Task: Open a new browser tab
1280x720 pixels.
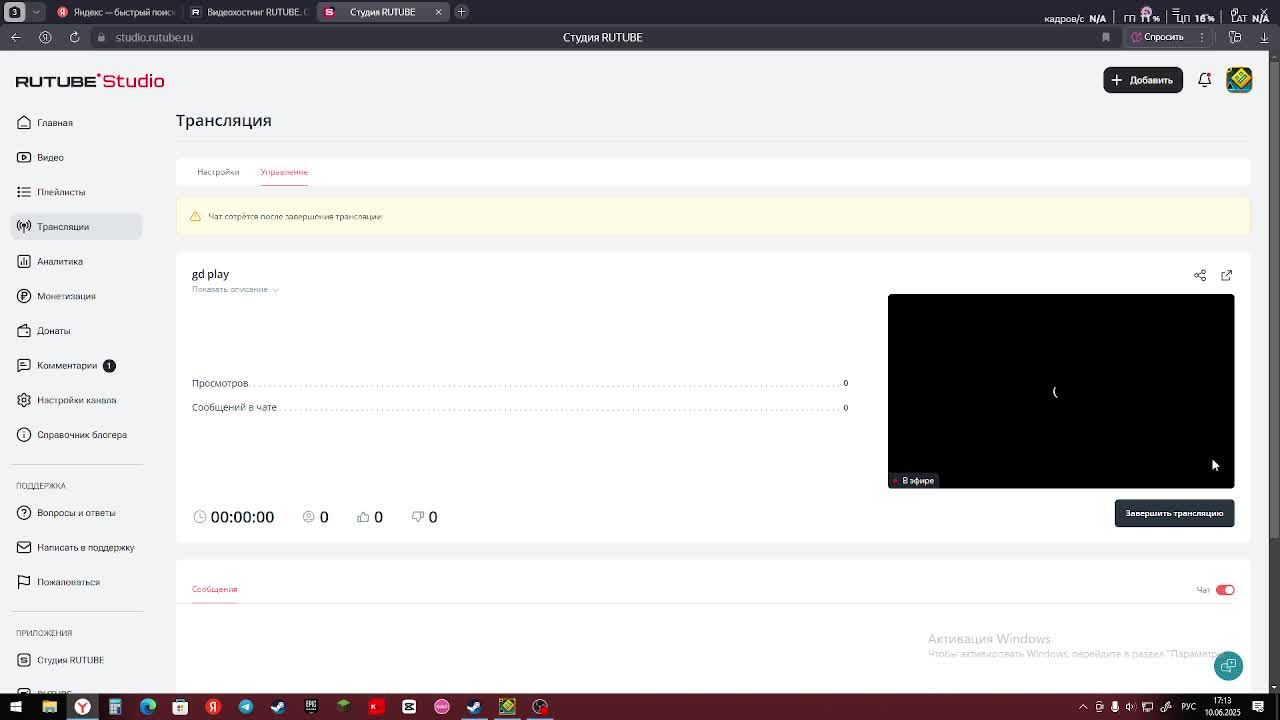Action: click(x=461, y=12)
